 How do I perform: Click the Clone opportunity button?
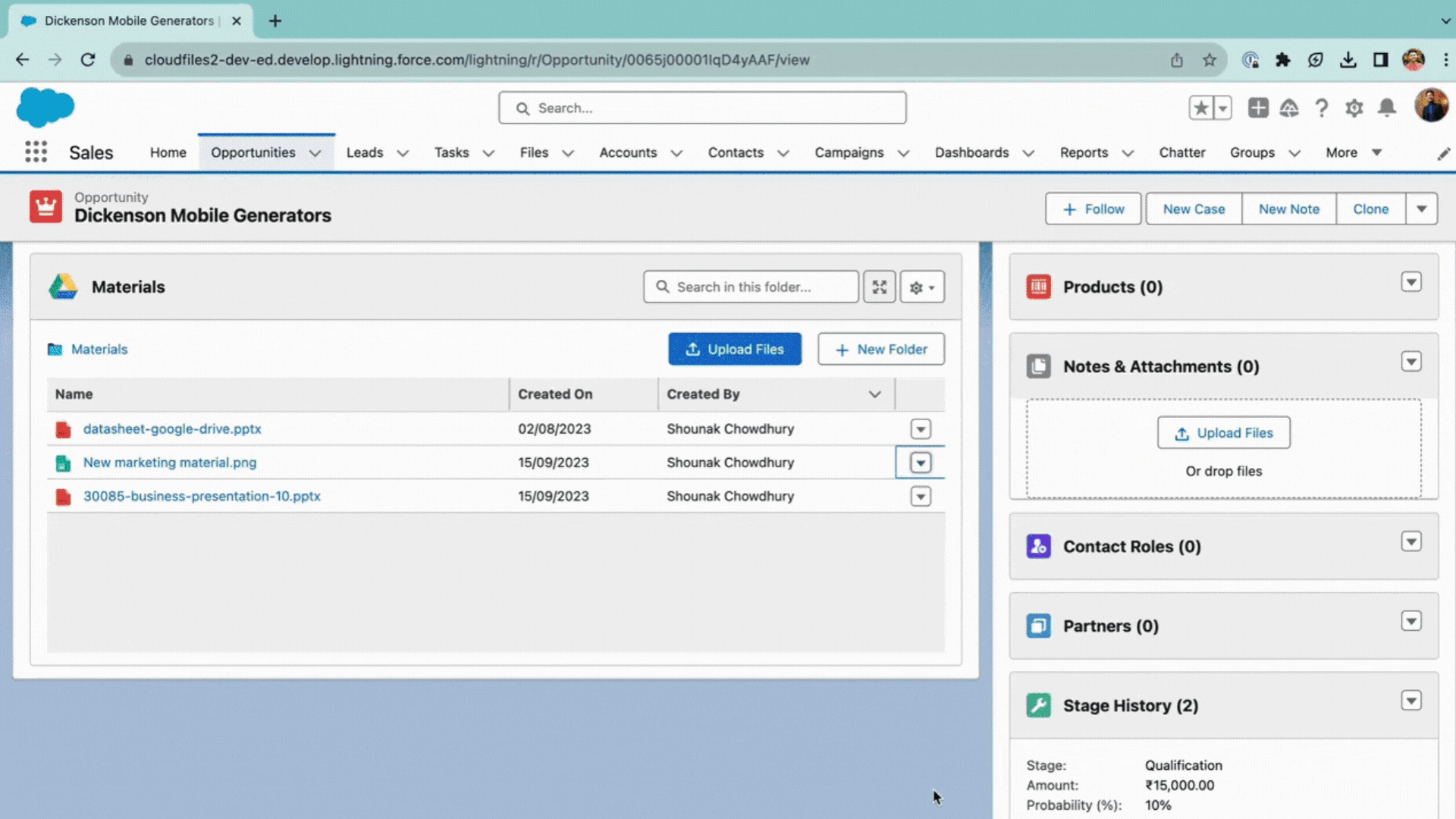1370,209
